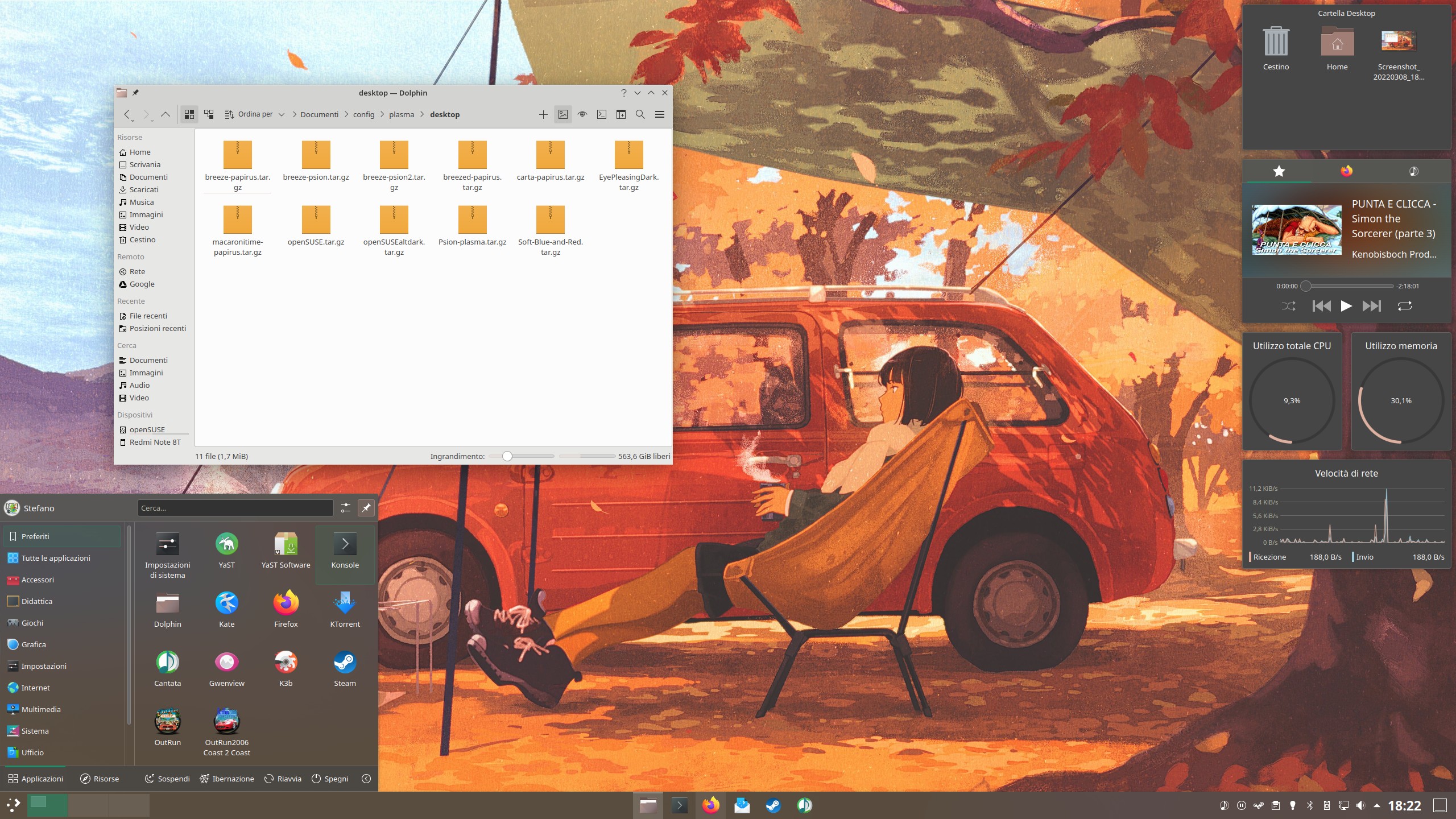Navigate to the config breadcrumb folder

tap(363, 114)
